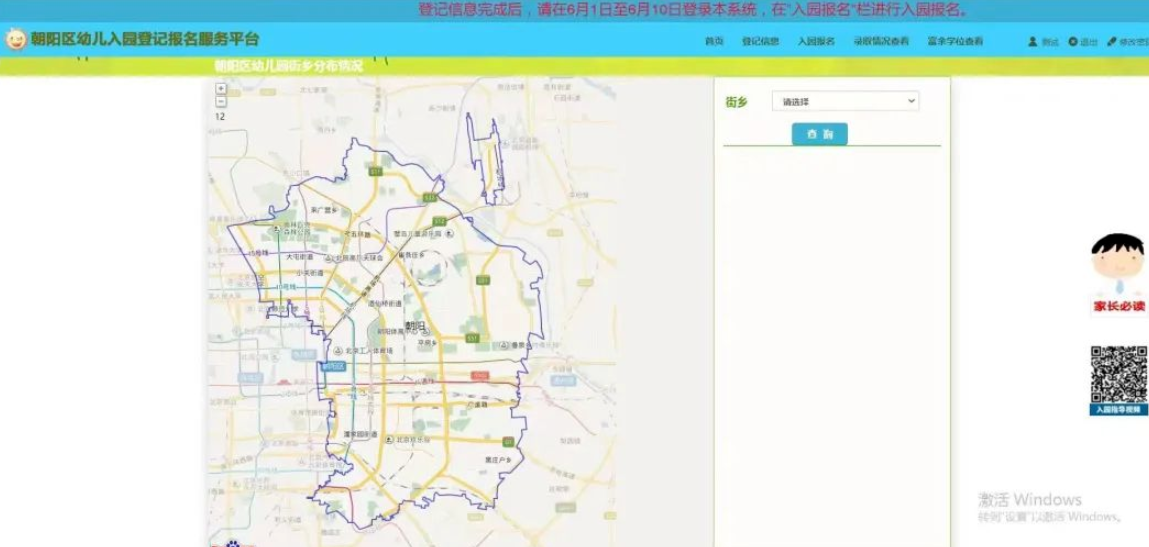Image resolution: width=1149 pixels, height=547 pixels.
Task: Click the smiley face platform logo
Action: pos(16,39)
